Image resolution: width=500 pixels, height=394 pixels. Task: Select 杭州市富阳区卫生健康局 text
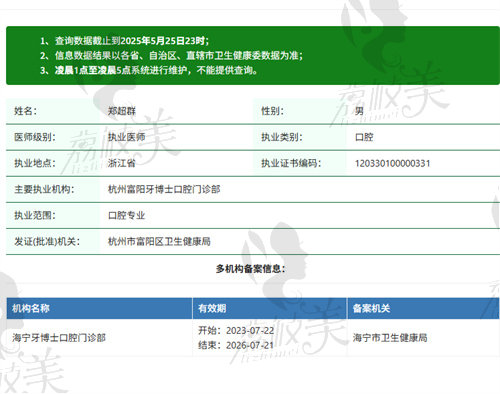(x=159, y=241)
